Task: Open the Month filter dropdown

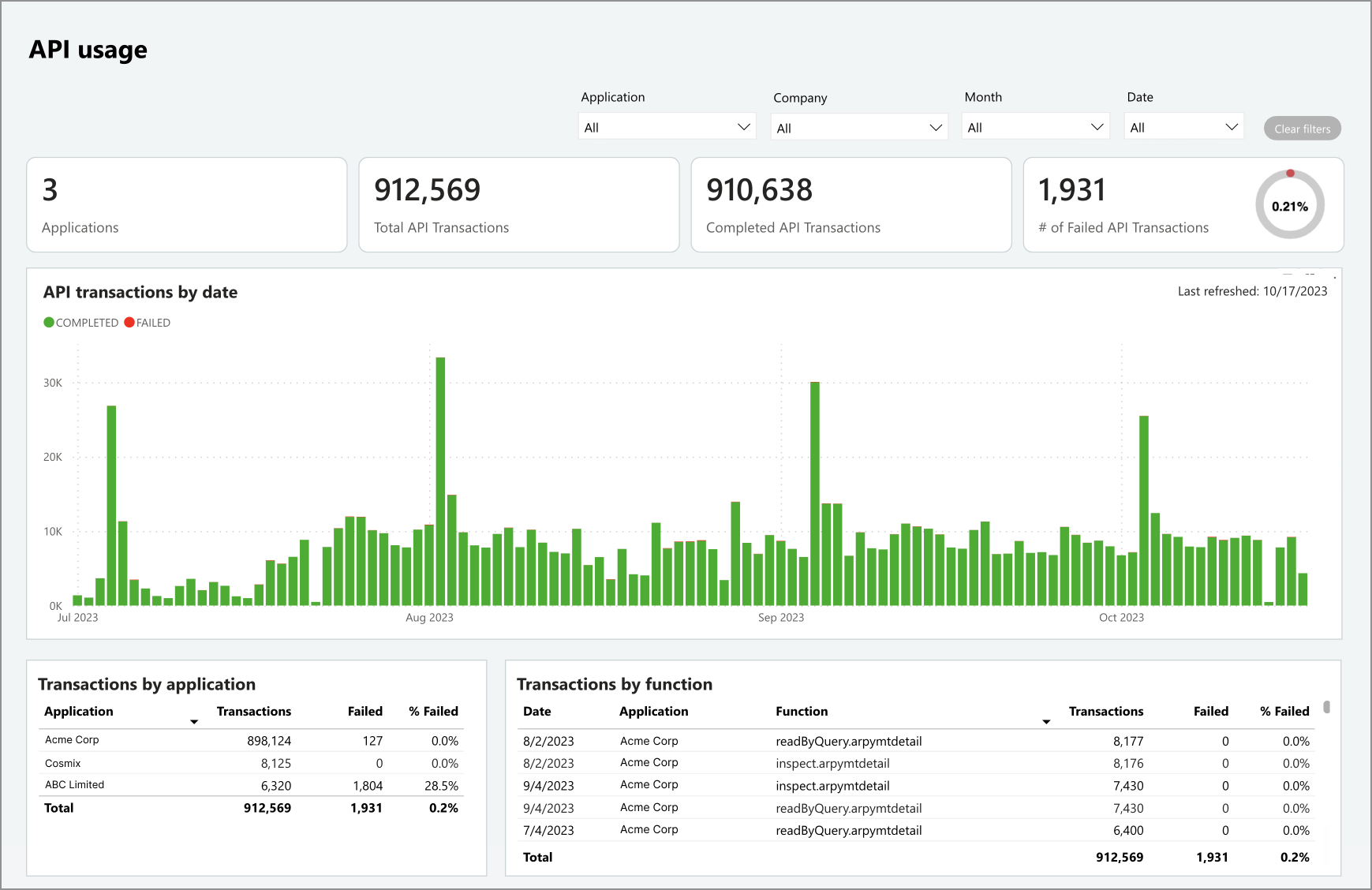Action: (x=1035, y=127)
